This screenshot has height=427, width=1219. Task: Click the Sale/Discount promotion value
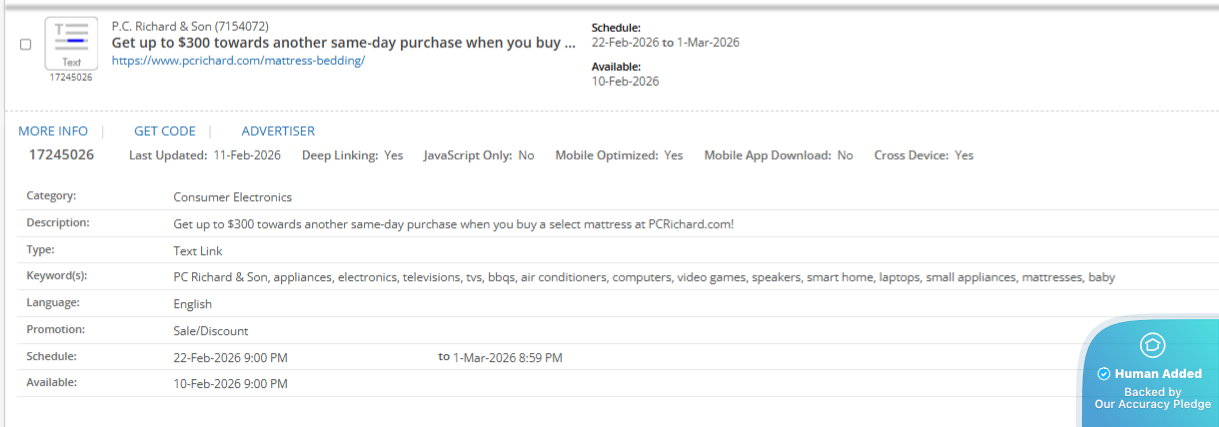click(210, 331)
